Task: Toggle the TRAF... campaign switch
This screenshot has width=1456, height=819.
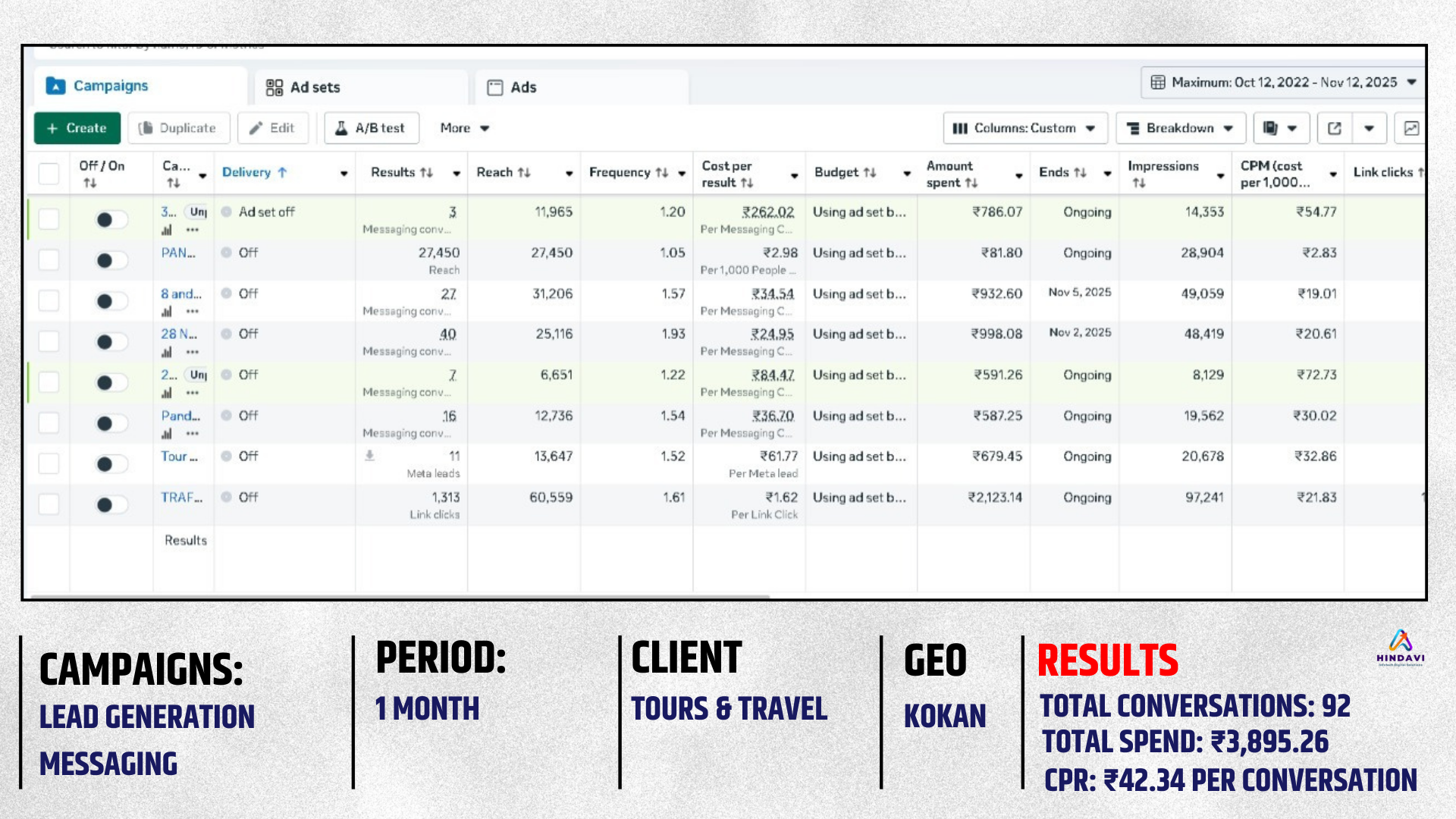Action: click(111, 504)
